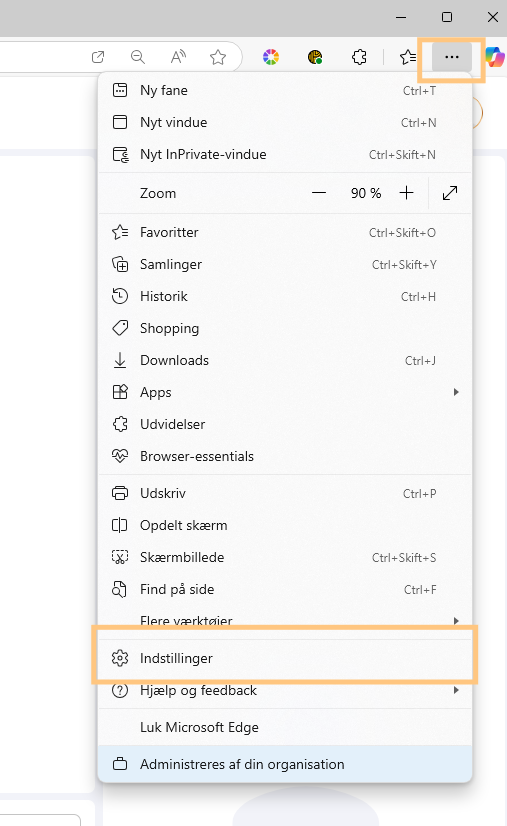Expand the Flere værktøjer submenu
The width and height of the screenshot is (507, 826).
[x=285, y=621]
